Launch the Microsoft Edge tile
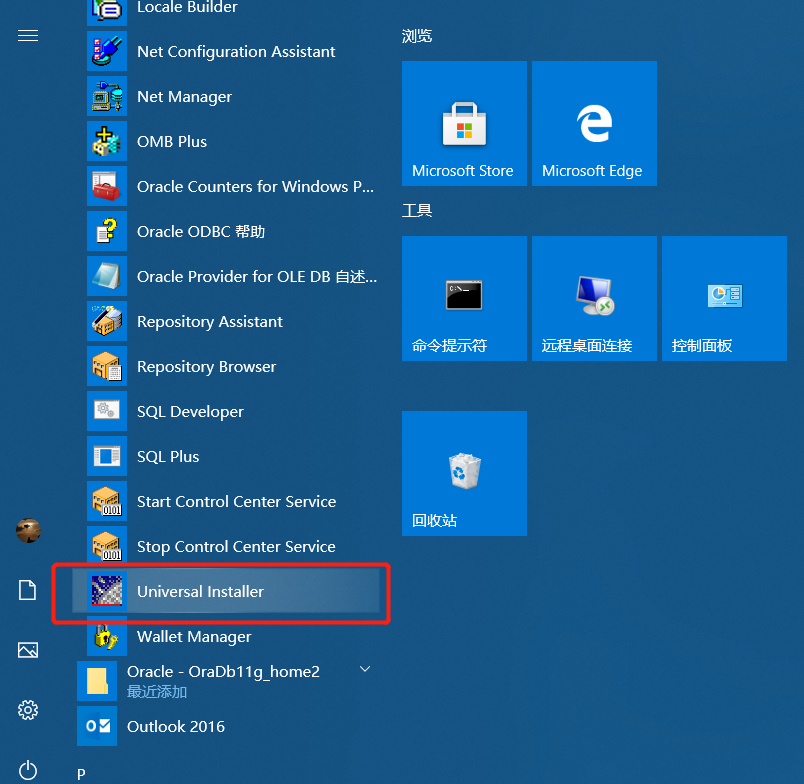This screenshot has height=784, width=804. click(x=594, y=124)
